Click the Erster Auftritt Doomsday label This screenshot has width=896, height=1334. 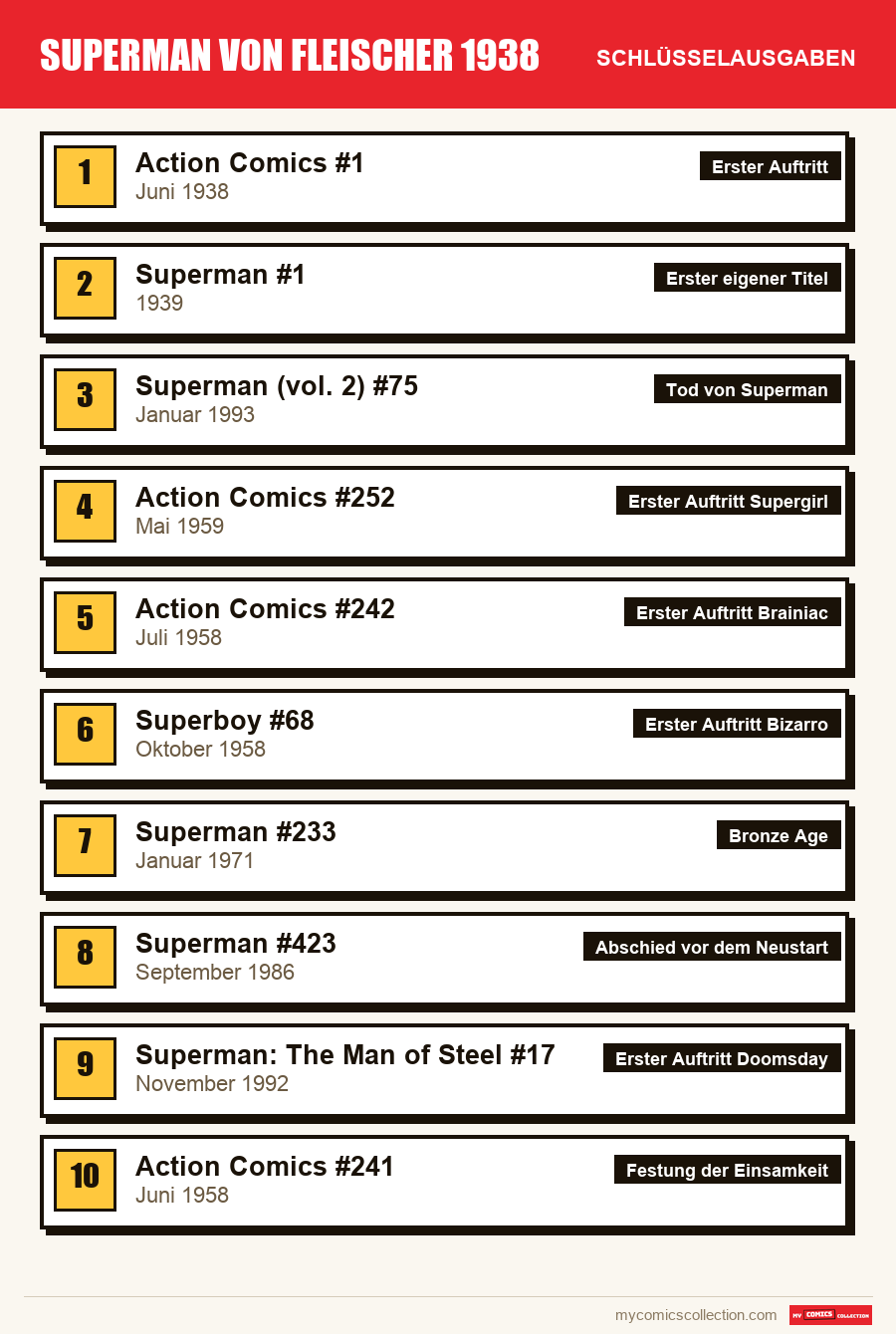722,1058
